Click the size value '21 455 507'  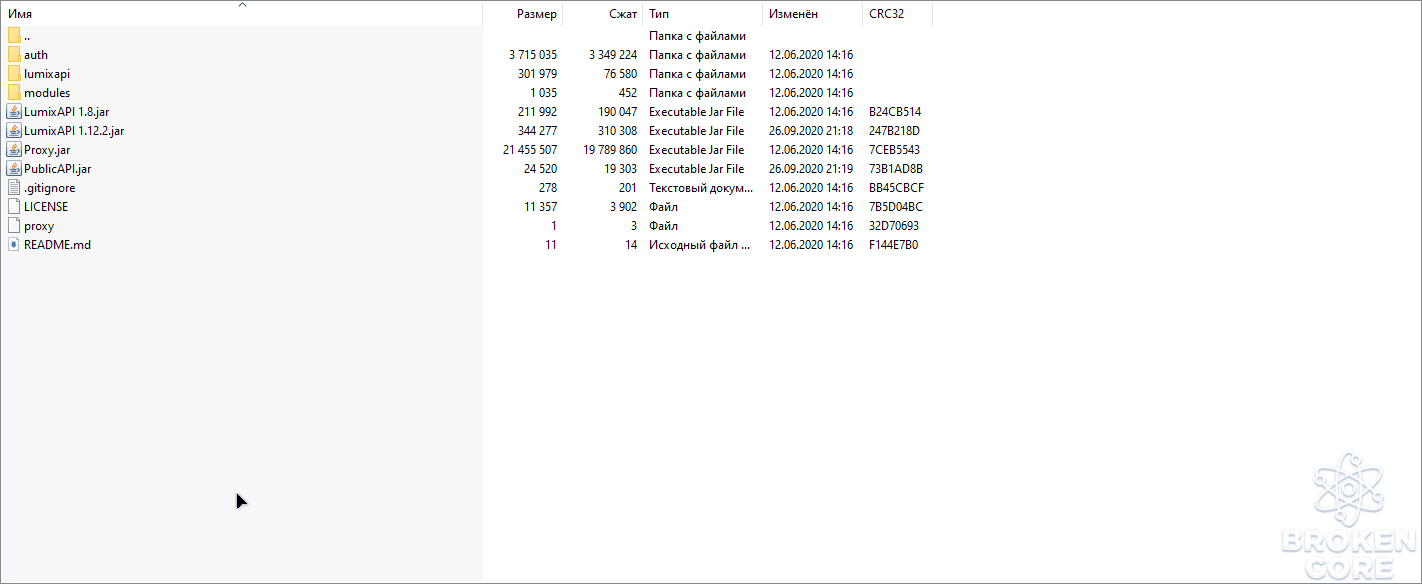point(530,150)
